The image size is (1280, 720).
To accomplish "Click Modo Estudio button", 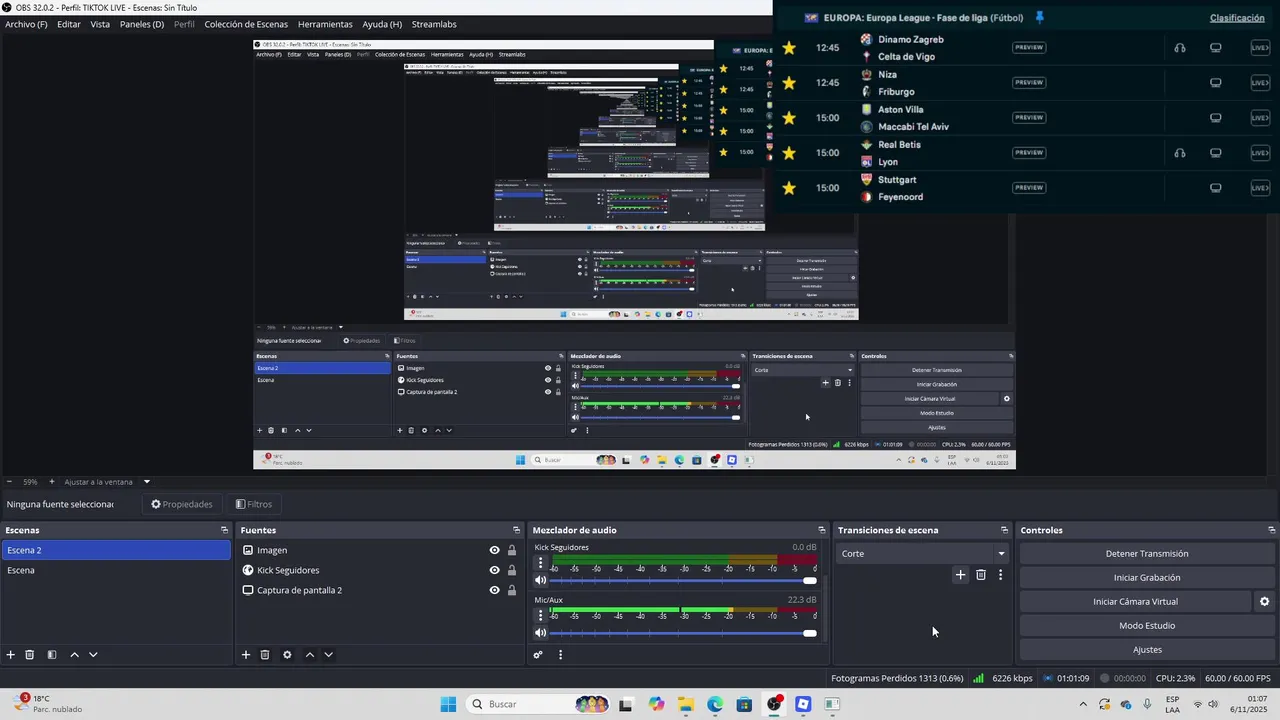I will click(x=1147, y=626).
